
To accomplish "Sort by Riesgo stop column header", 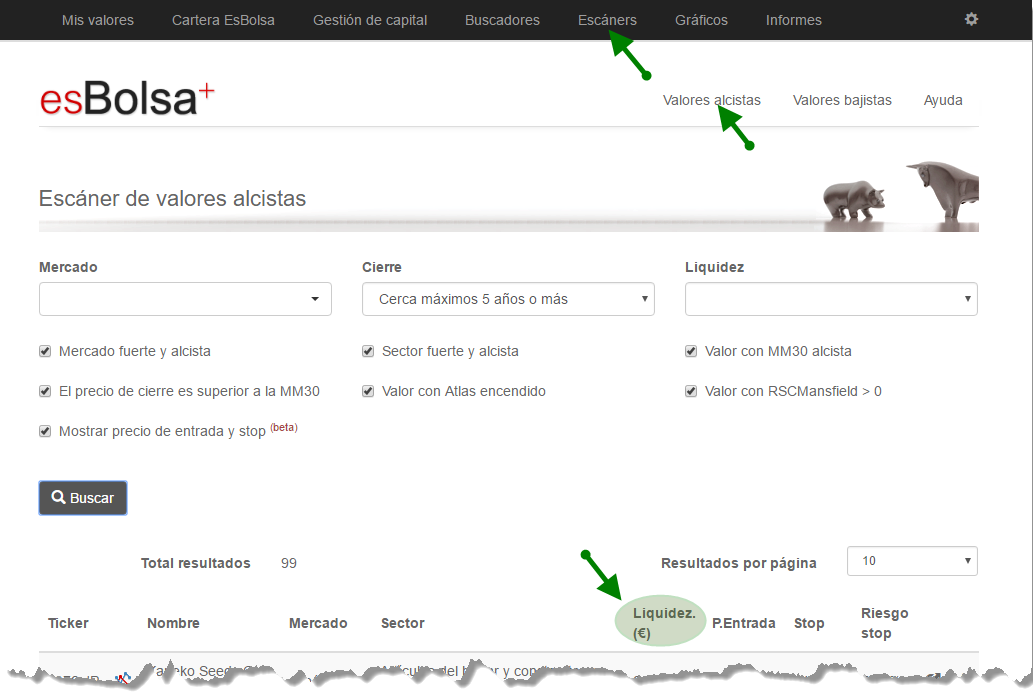I will point(885,623).
